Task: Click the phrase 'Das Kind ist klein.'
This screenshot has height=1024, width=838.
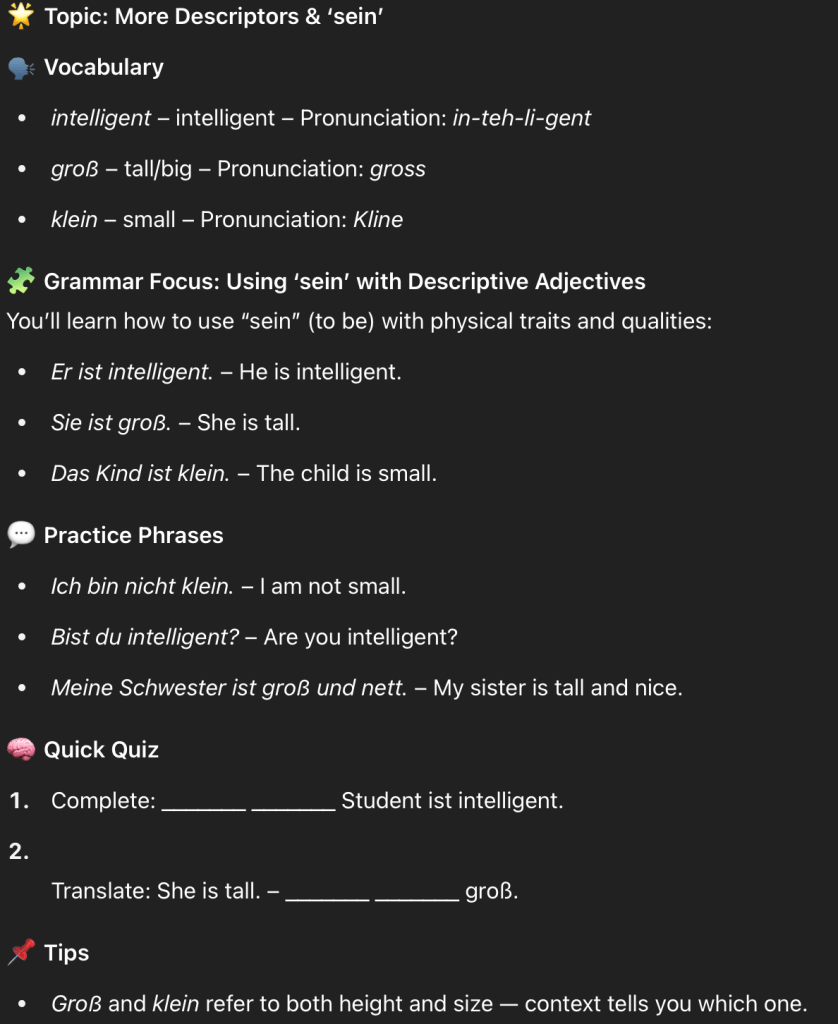Action: tap(138, 474)
